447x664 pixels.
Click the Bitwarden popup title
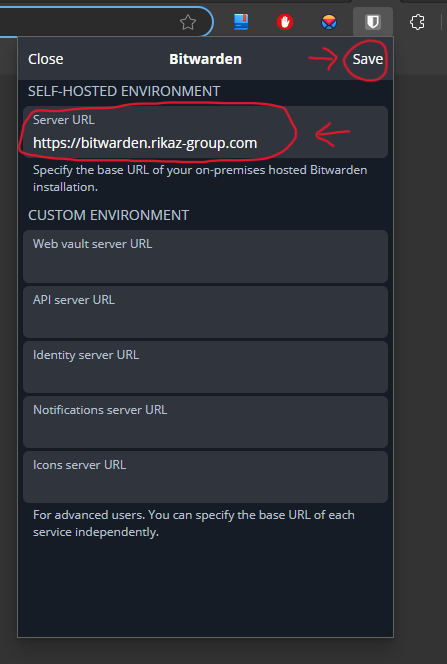click(x=205, y=59)
